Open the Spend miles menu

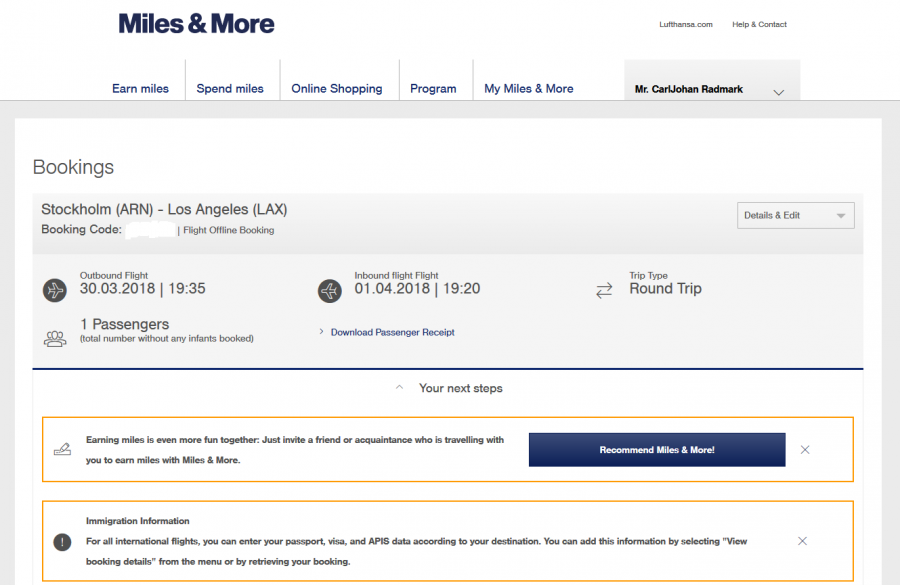pyautogui.click(x=230, y=89)
